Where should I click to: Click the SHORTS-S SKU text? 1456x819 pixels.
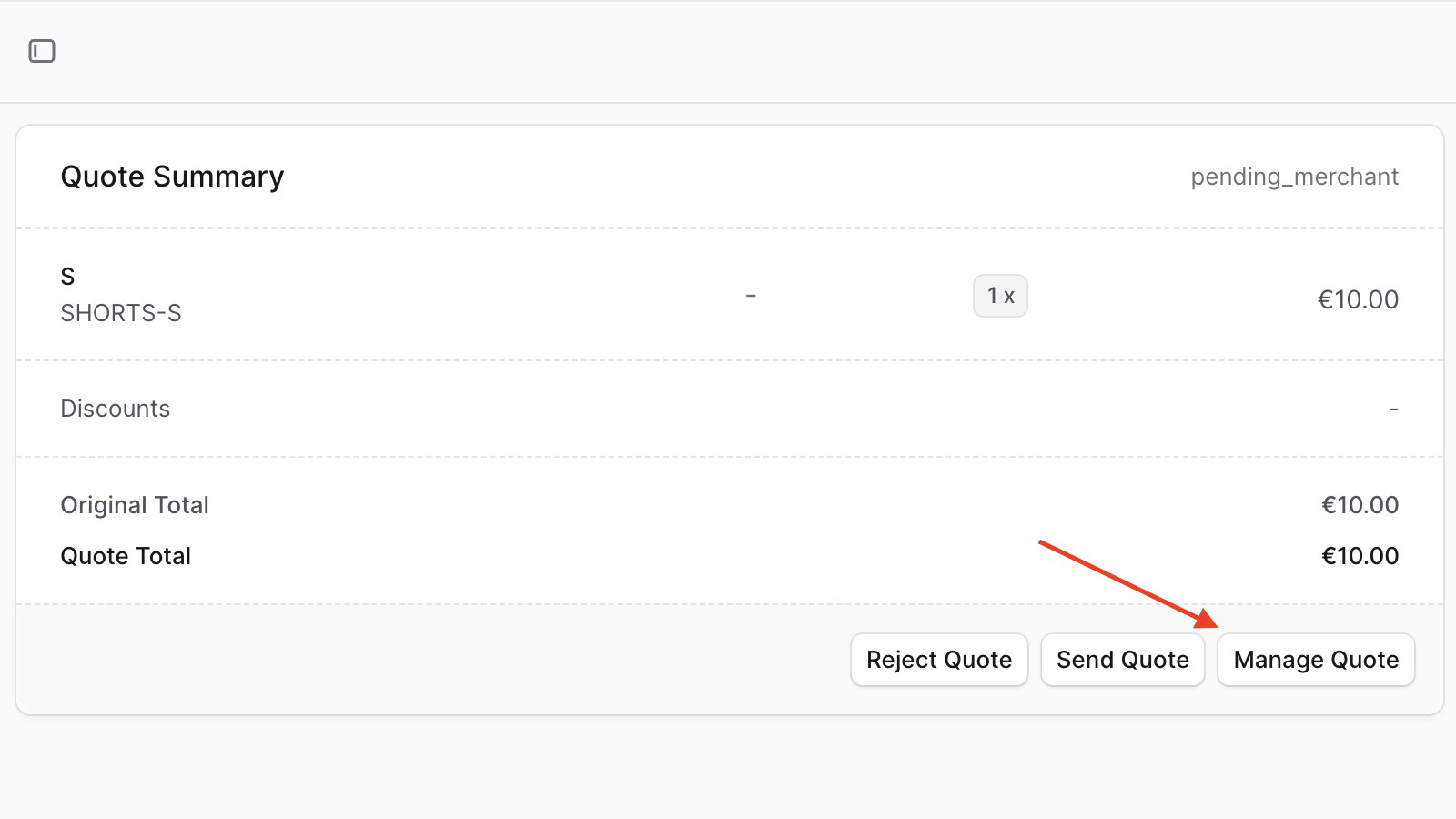[121, 312]
